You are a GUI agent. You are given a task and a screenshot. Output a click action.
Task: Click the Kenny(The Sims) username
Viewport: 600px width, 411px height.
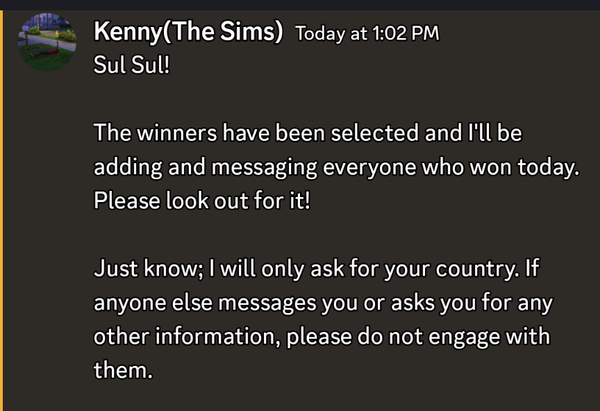(188, 31)
